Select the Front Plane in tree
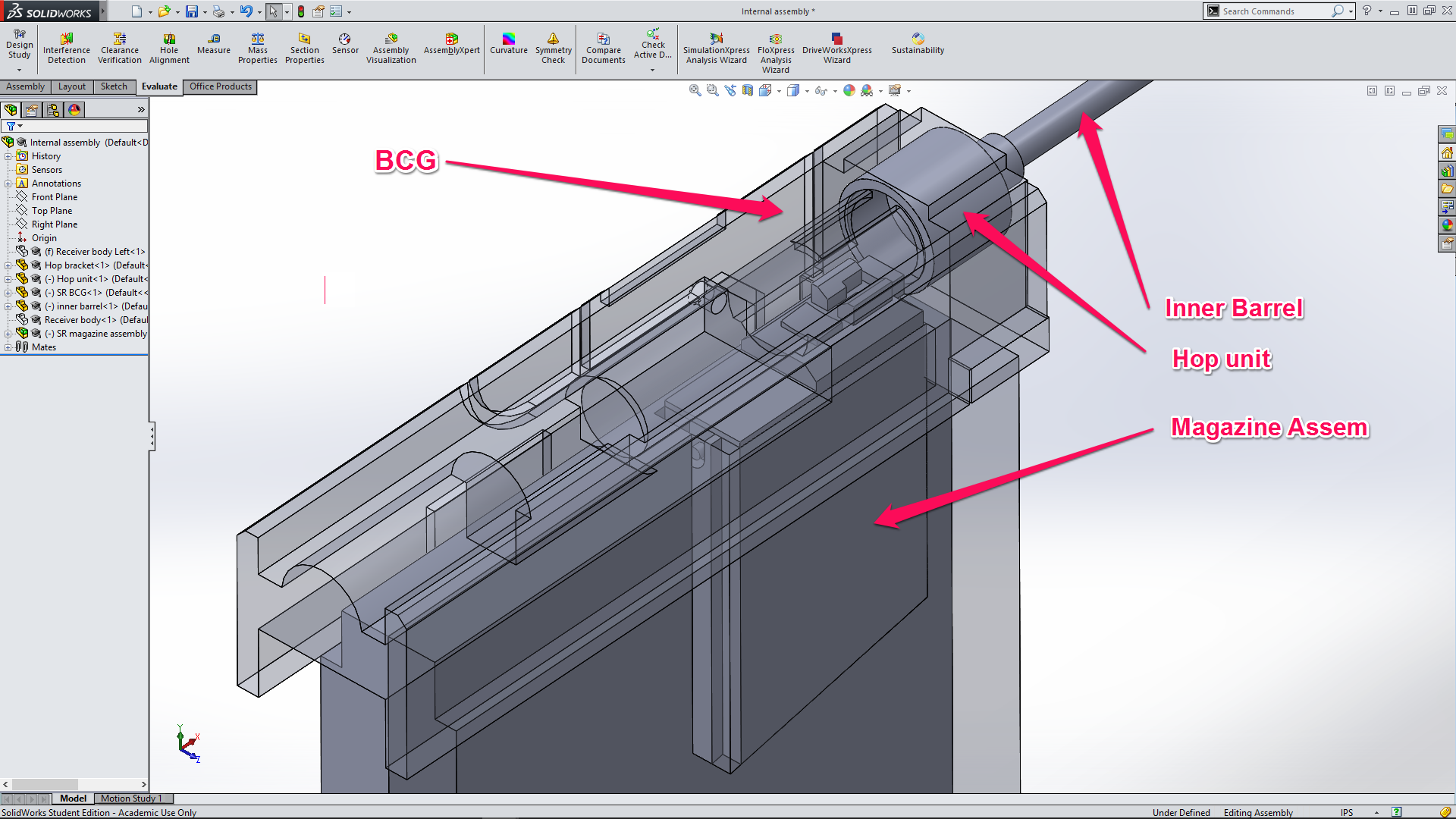The width and height of the screenshot is (1456, 819). coord(55,197)
